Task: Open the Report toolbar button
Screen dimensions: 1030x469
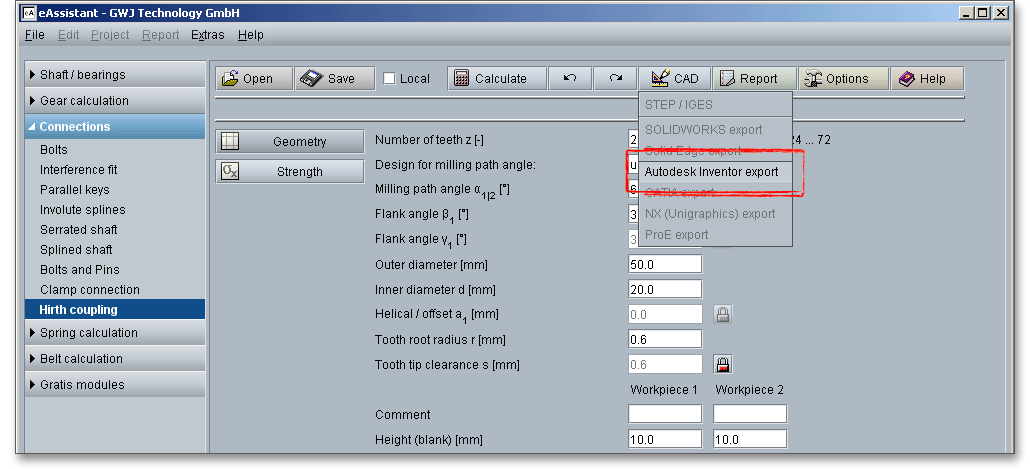Action: coord(753,79)
